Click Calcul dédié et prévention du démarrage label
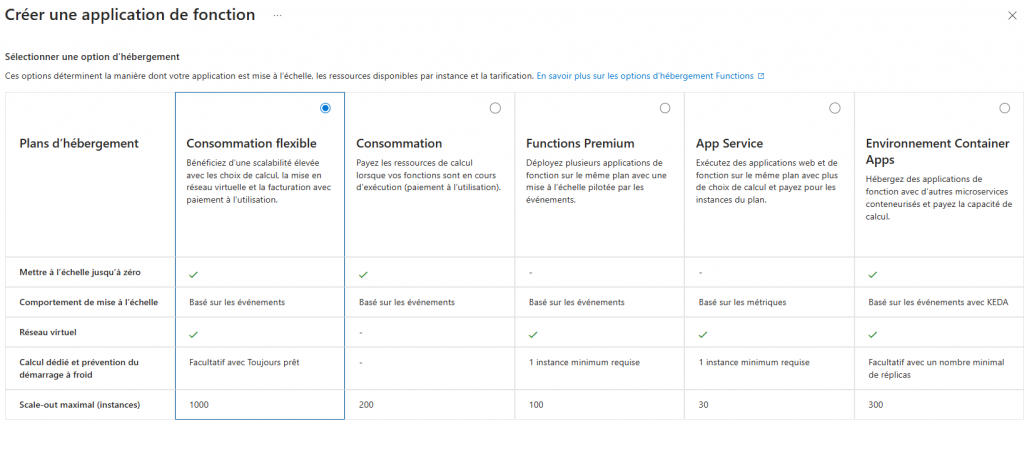This screenshot has width=1024, height=454. [79, 368]
